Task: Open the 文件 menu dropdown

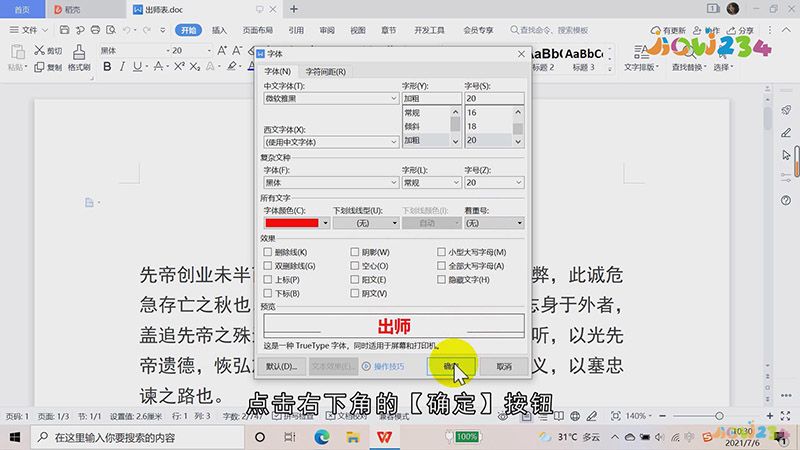Action: pyautogui.click(x=29, y=30)
